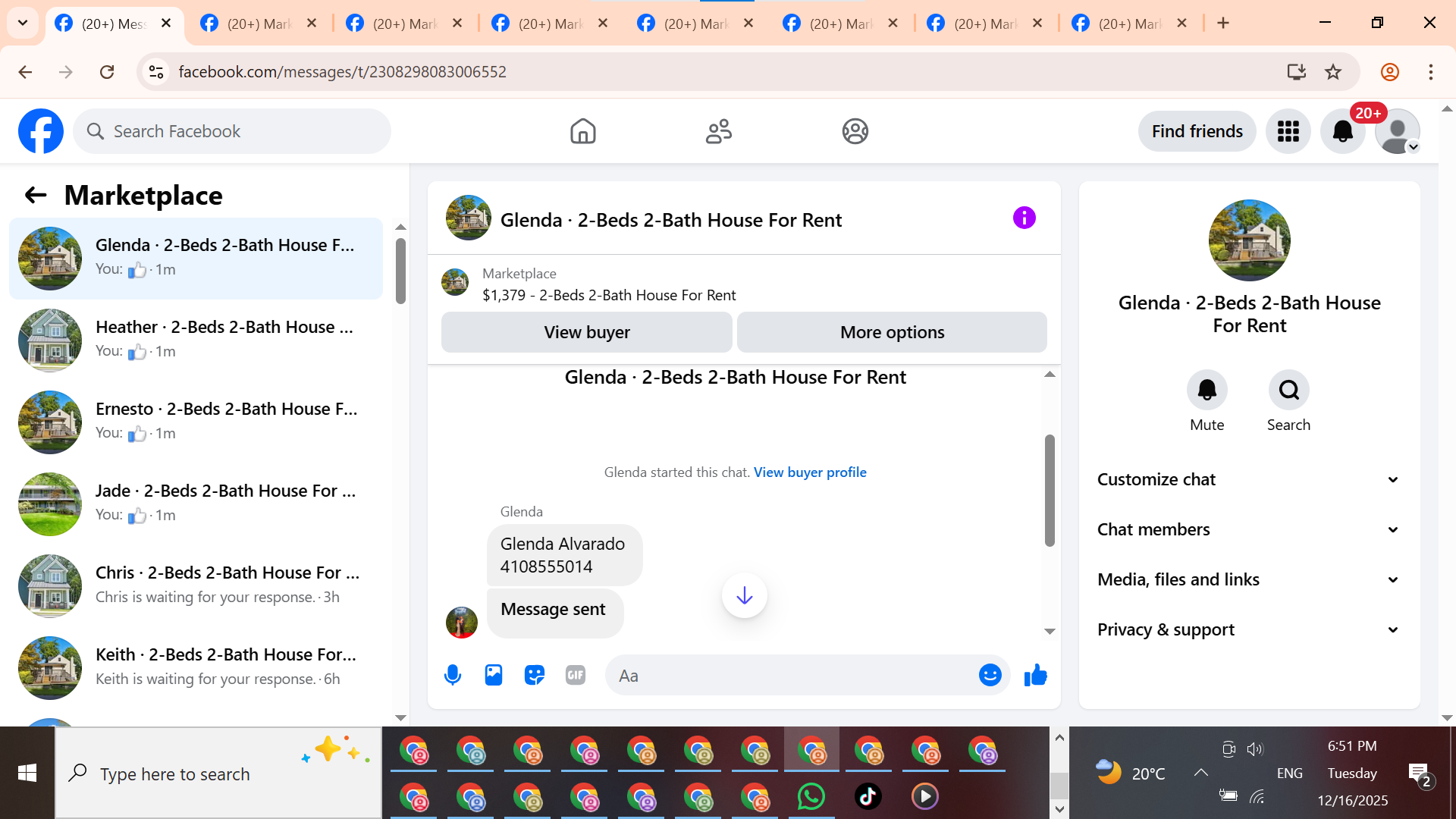The width and height of the screenshot is (1456, 819).
Task: Click the Glenda Alvarado message bubble
Action: 564,555
